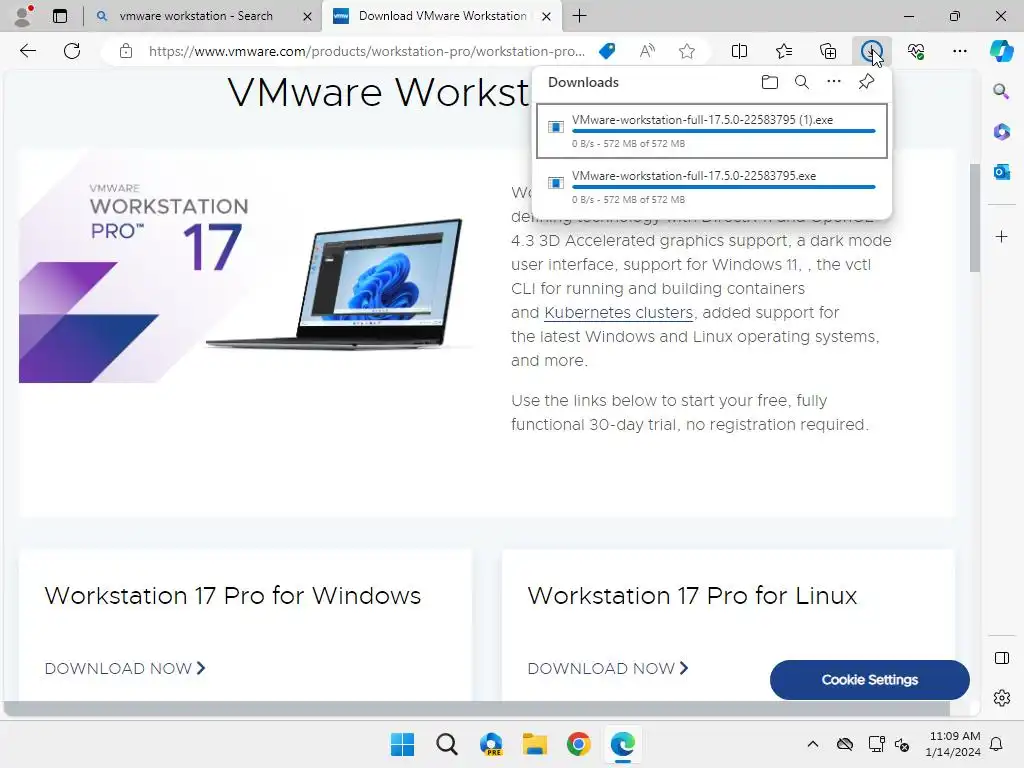Launch Google Chrome from taskbar
The height and width of the screenshot is (768, 1024).
tap(579, 744)
